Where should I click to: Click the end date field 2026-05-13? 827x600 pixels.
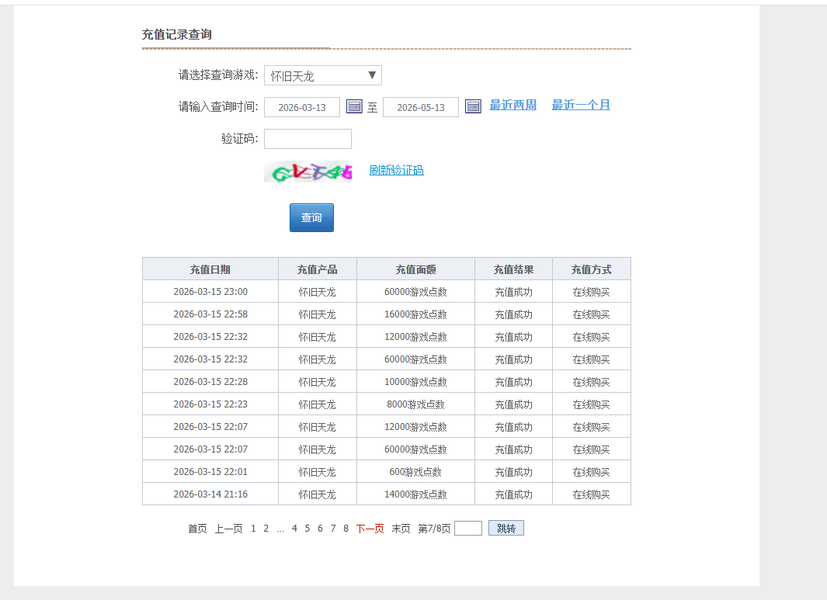(420, 108)
